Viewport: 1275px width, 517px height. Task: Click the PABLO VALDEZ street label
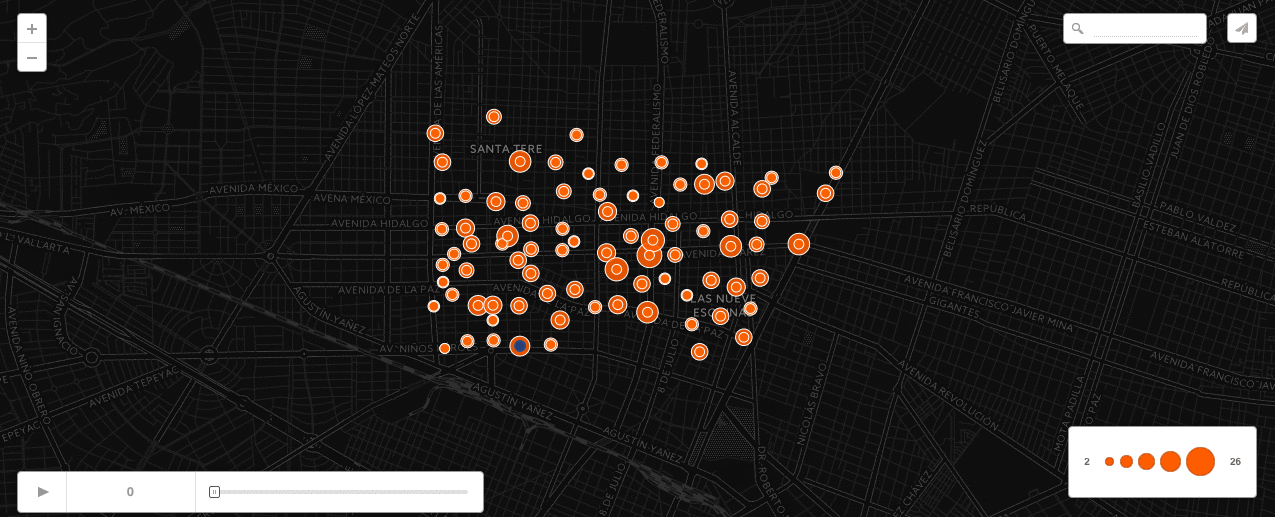coord(1199,215)
